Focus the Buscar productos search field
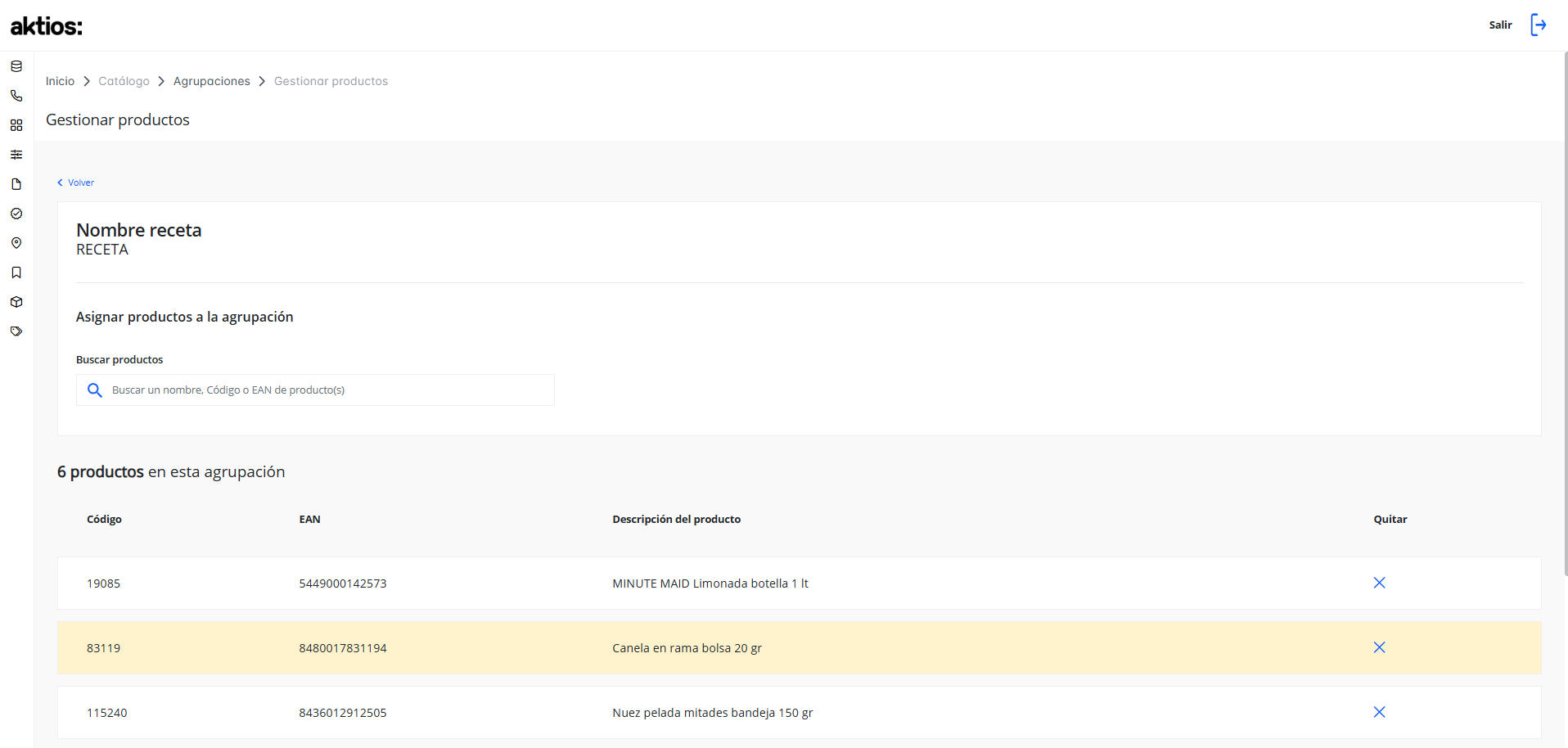 [315, 390]
